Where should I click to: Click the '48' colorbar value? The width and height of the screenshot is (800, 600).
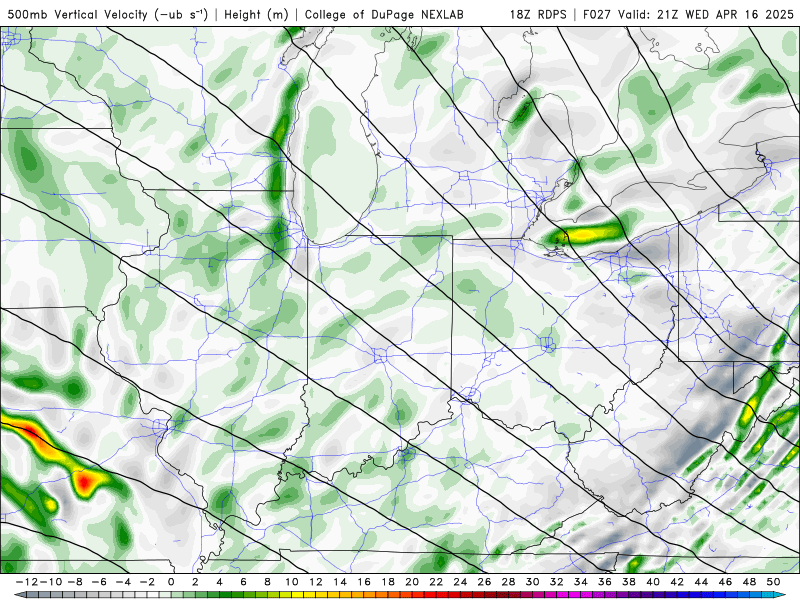tap(749, 582)
